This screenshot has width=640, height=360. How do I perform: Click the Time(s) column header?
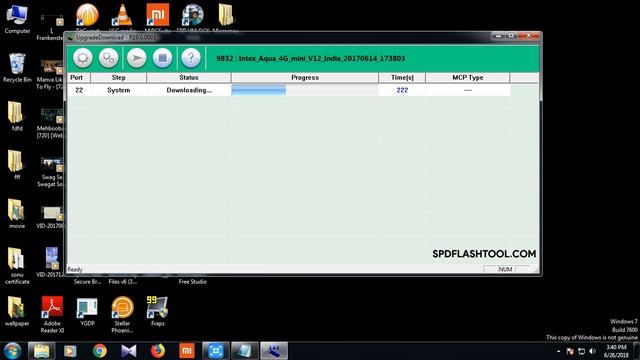pos(402,78)
